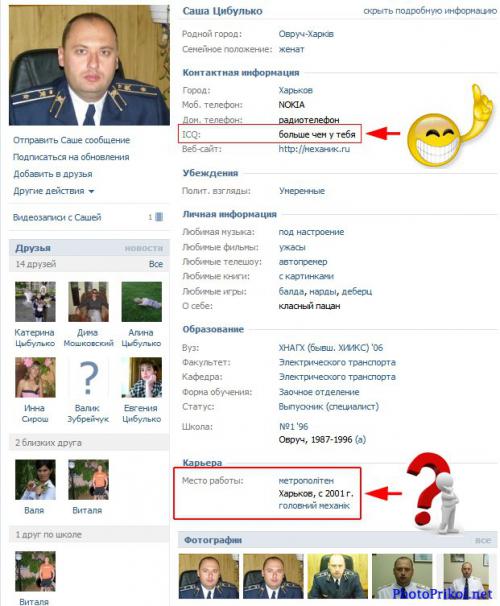This screenshot has height=606, width=500.
Task: Open the http://механик.ru website link
Action: tap(314, 149)
